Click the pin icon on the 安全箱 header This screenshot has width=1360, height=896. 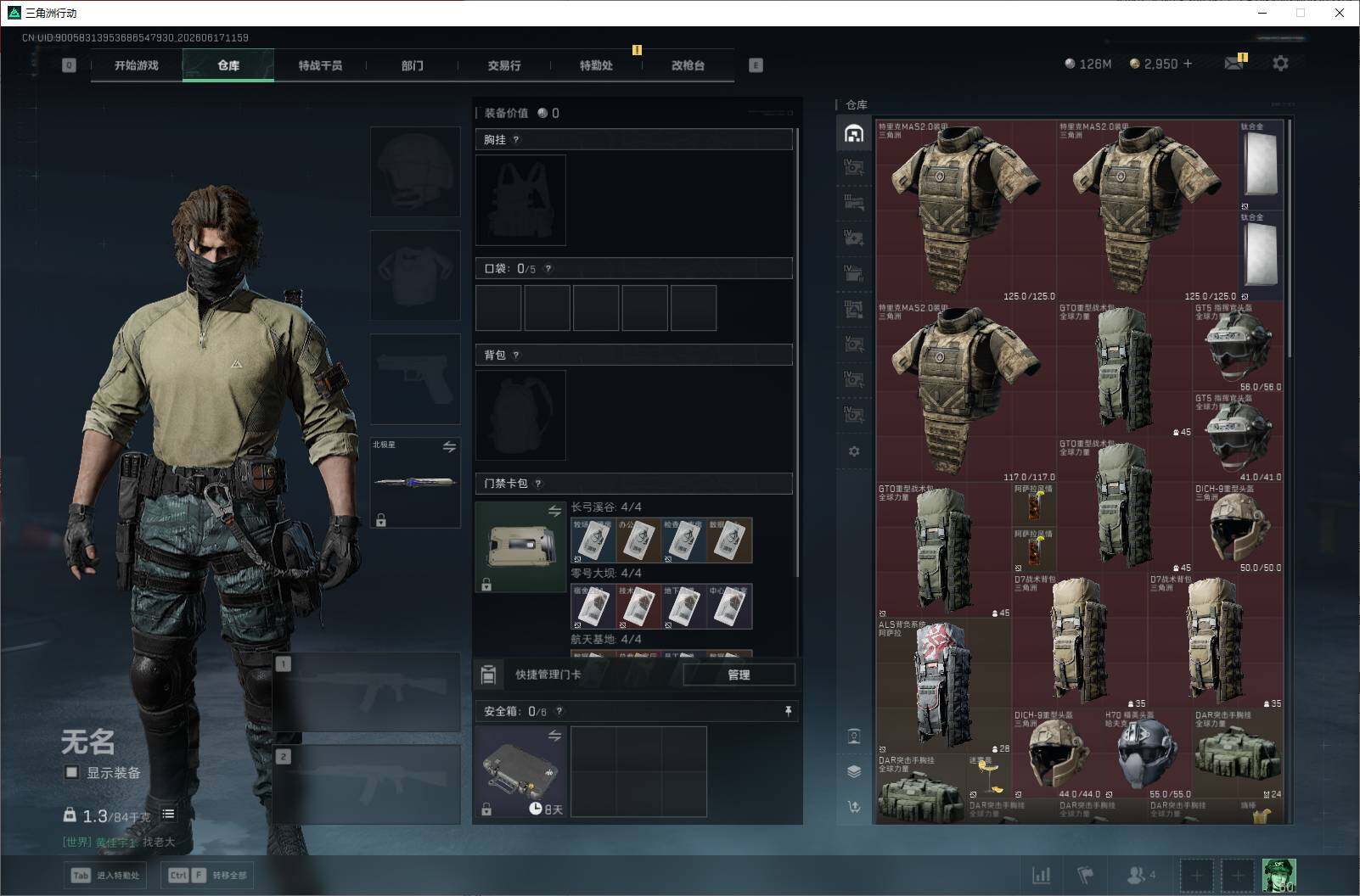[788, 711]
